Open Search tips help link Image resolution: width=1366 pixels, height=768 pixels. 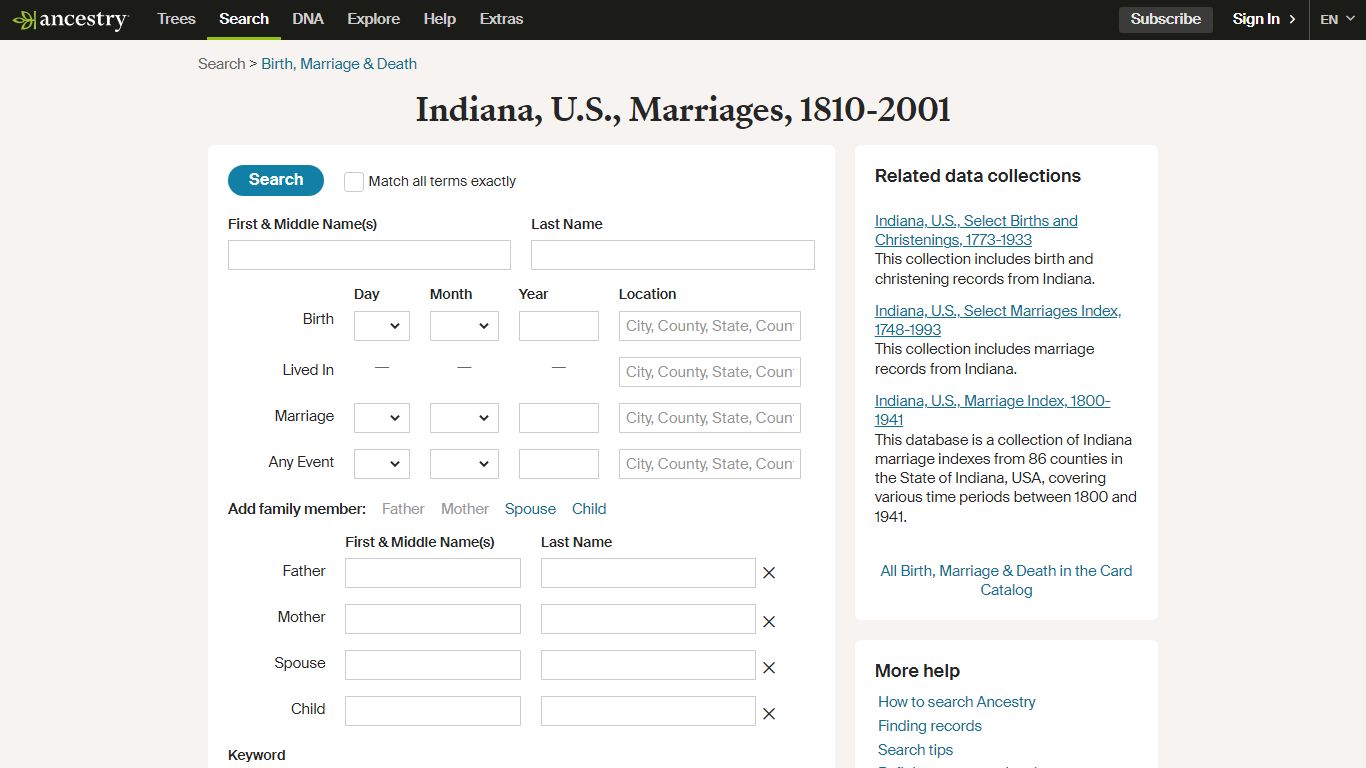[x=916, y=750]
